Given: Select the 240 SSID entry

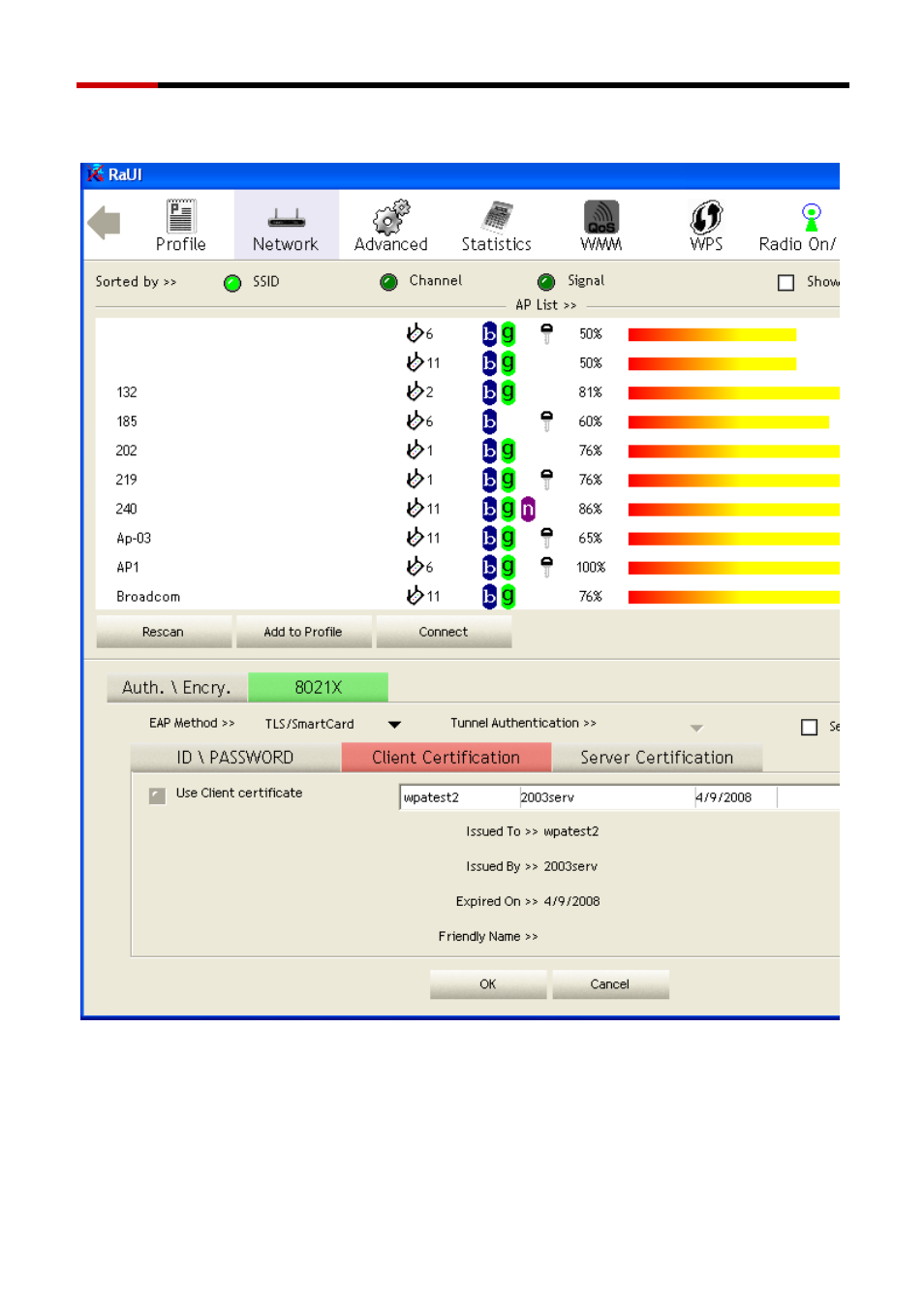Looking at the screenshot, I should (127, 509).
